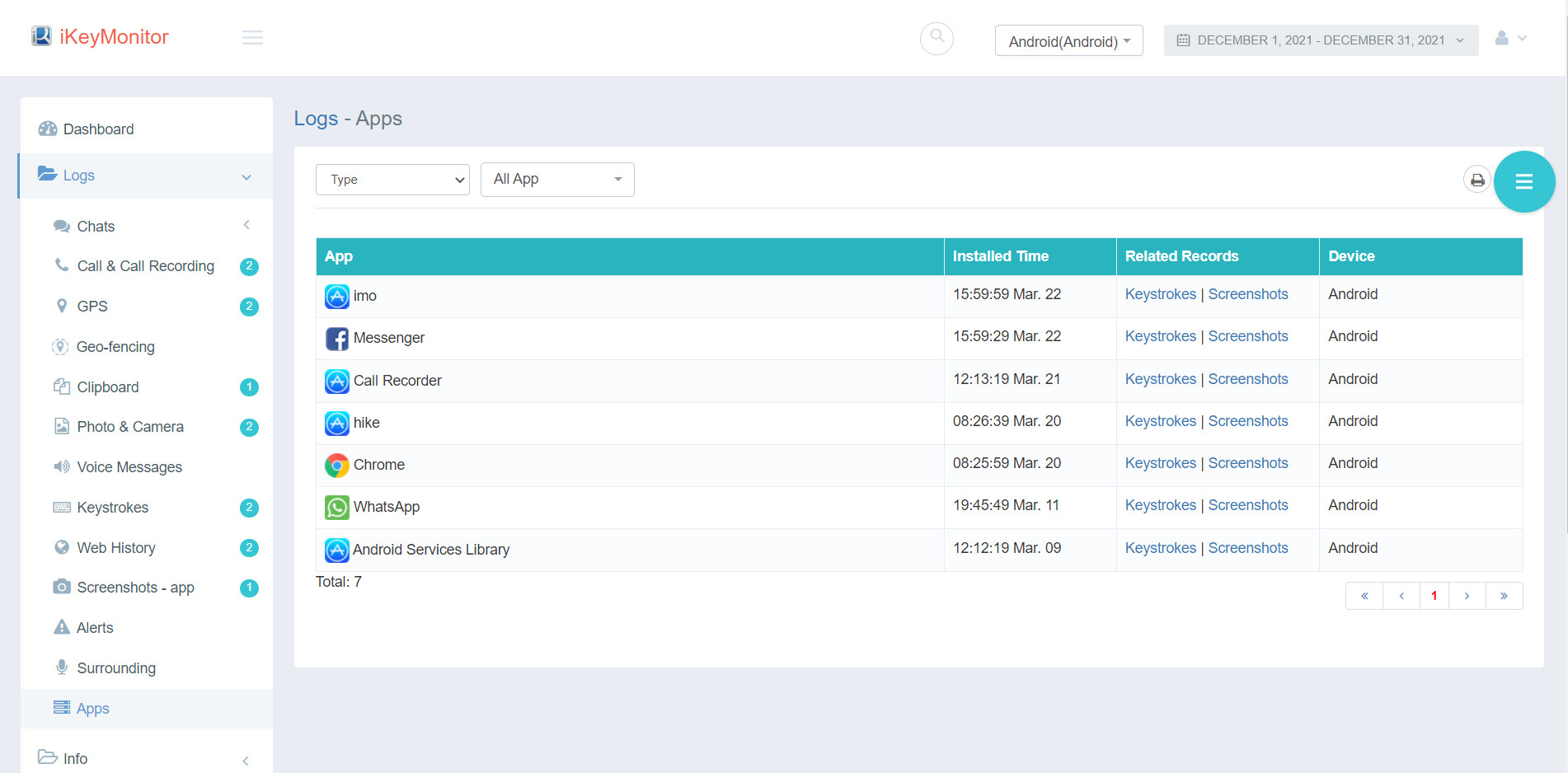
Task: Click the print icon button
Action: 1476,180
